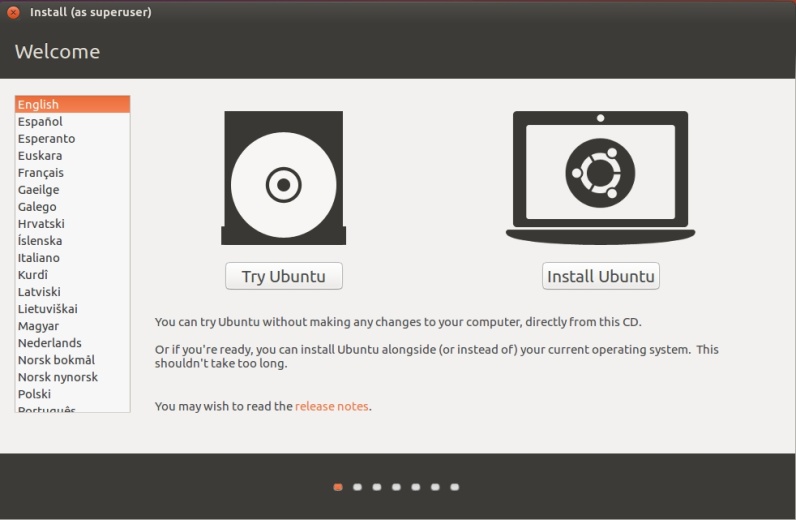Click the Install Ubuntu button
Image resolution: width=796 pixels, height=520 pixels.
[601, 276]
